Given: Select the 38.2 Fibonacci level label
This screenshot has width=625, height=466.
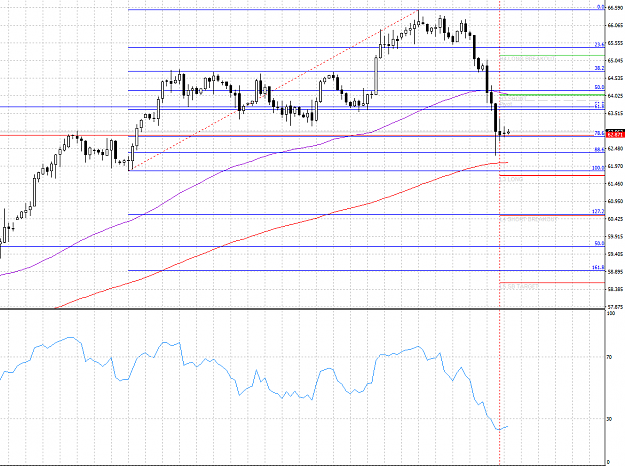Looking at the screenshot, I should point(599,69).
